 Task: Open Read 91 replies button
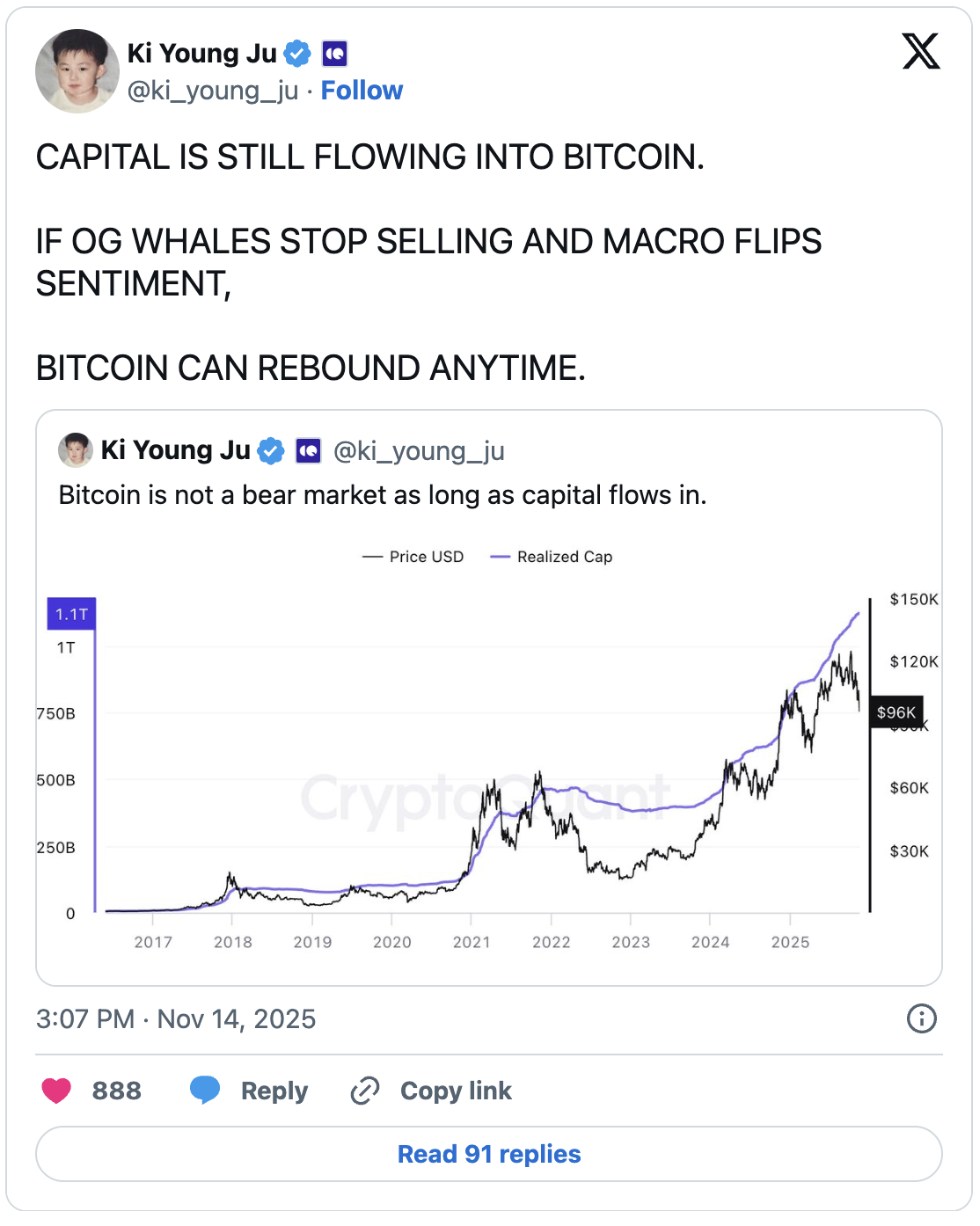pyautogui.click(x=489, y=1154)
